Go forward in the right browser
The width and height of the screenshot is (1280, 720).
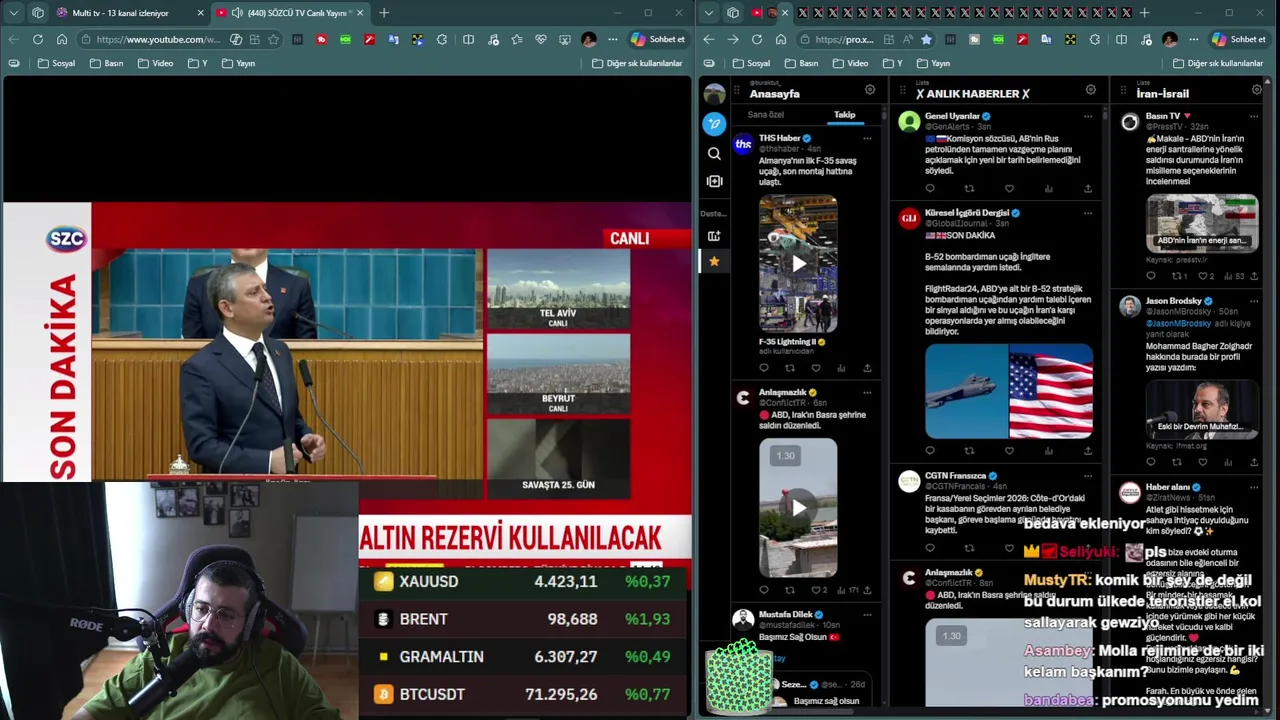[733, 39]
